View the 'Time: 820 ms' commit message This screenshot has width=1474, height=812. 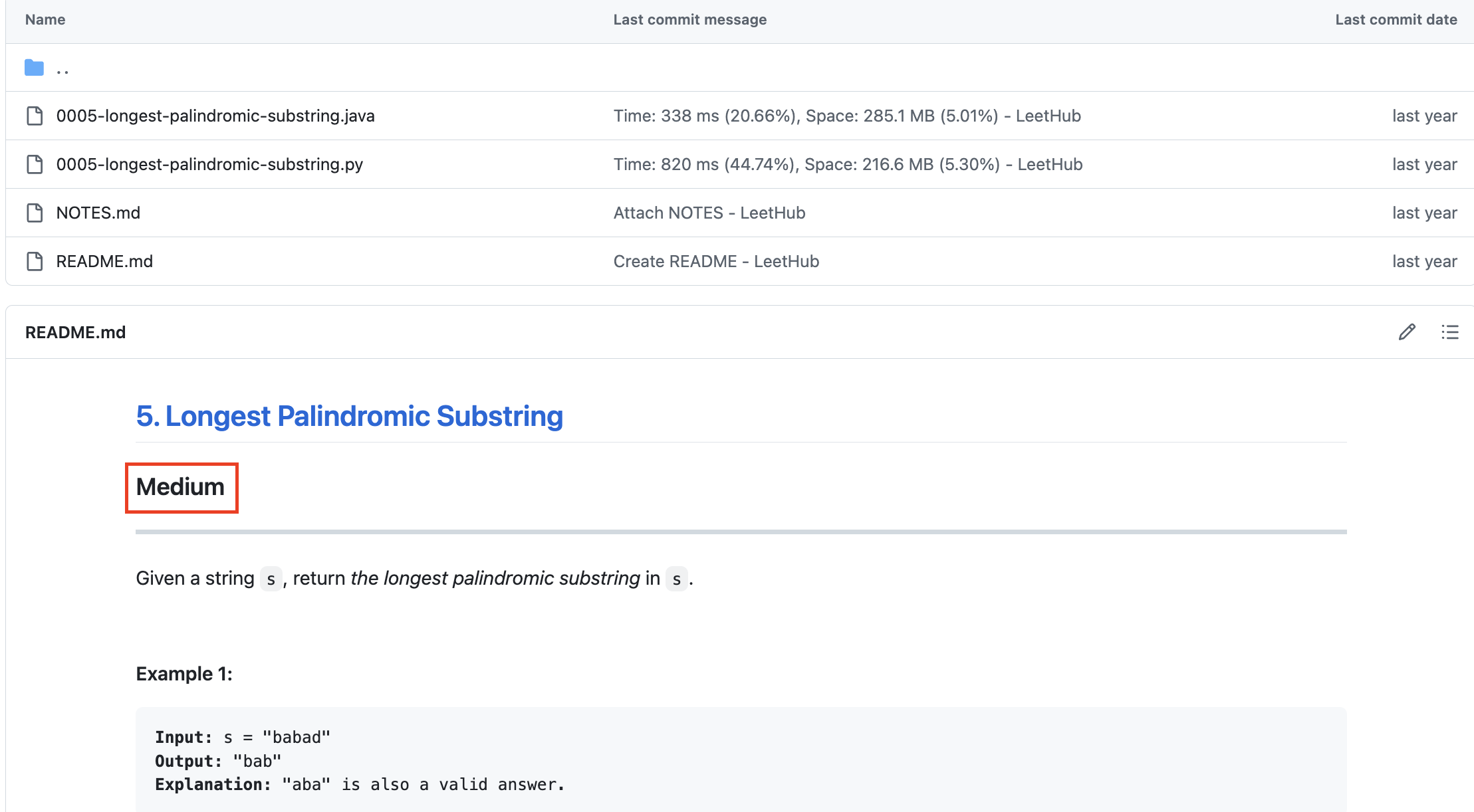(848, 164)
